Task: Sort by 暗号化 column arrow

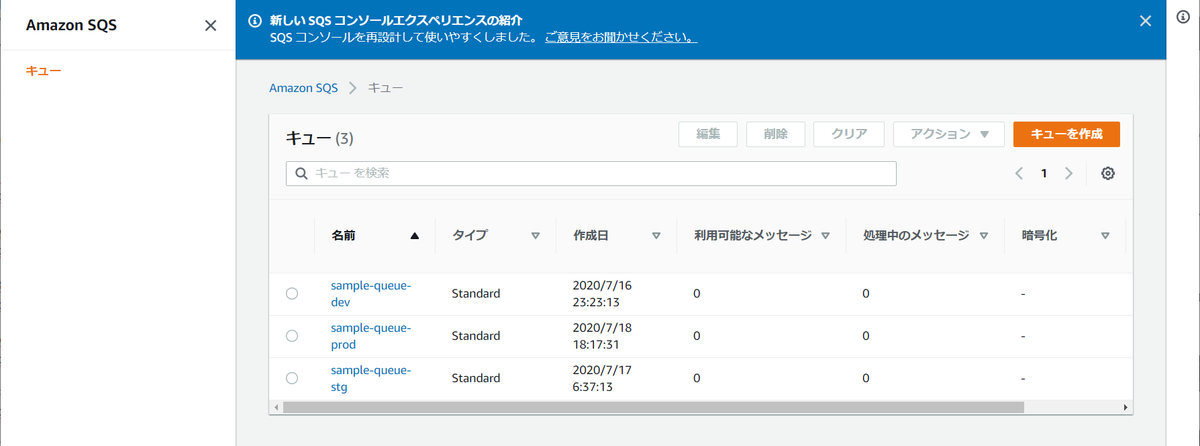Action: pyautogui.click(x=1105, y=236)
